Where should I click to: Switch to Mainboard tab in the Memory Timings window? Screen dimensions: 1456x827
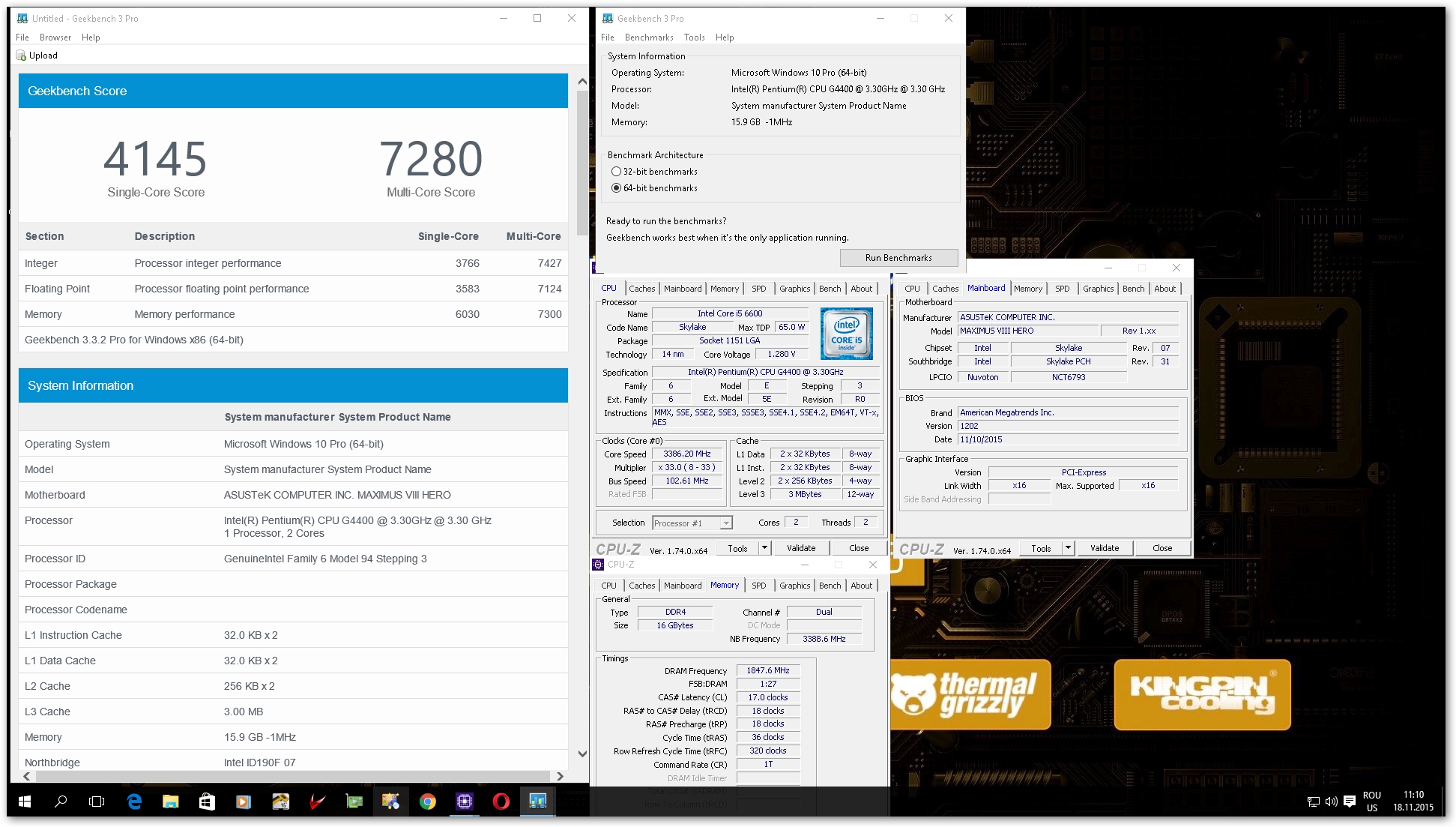pyautogui.click(x=683, y=586)
